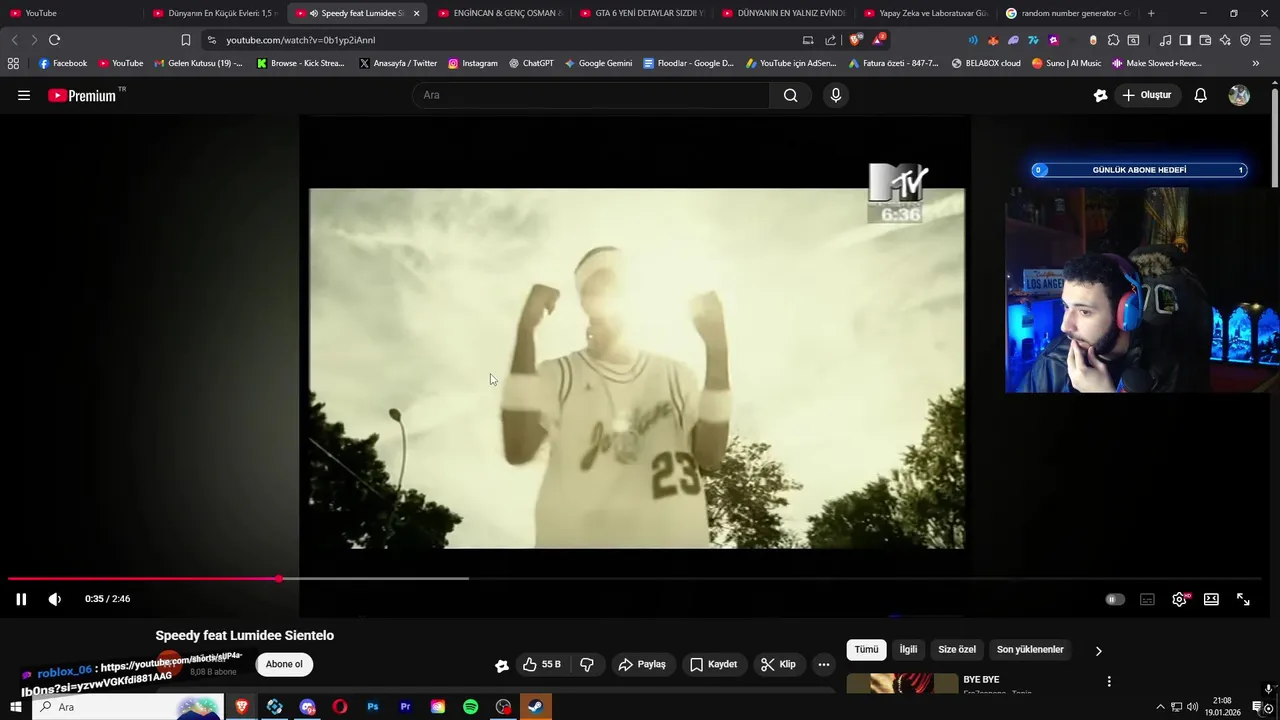Open Photoshop from the taskbar

[373, 707]
